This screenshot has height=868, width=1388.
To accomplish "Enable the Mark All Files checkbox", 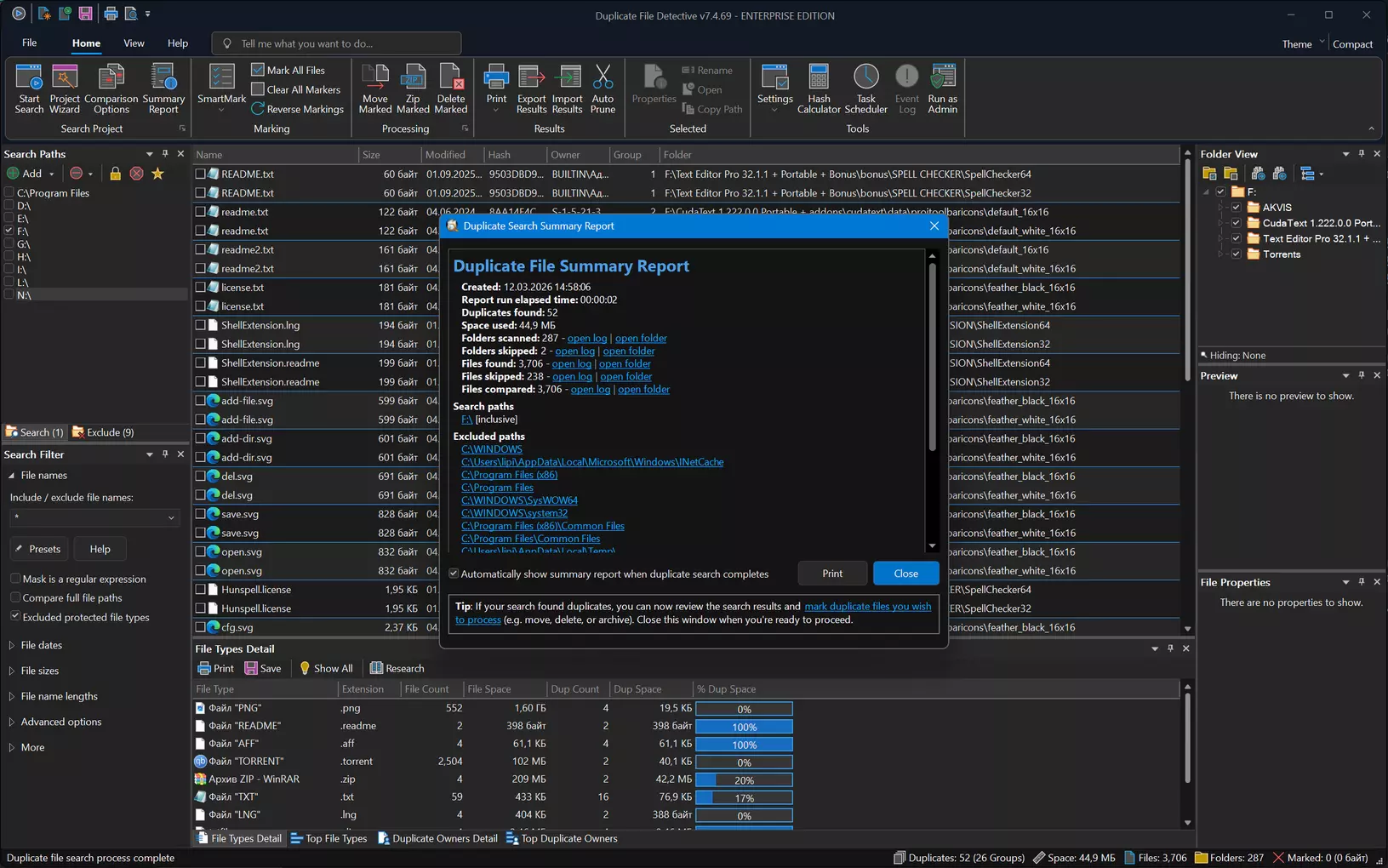I will (258, 70).
